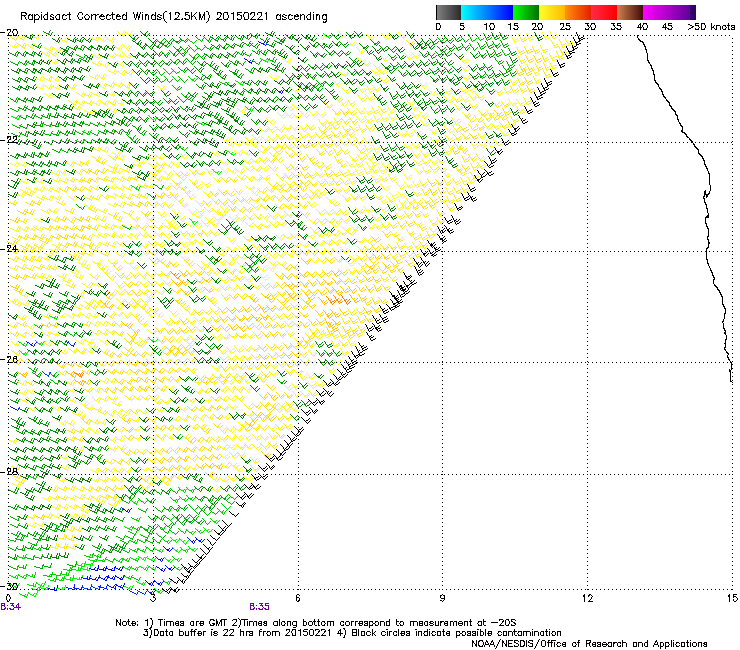The image size is (740, 650).
Task: Click the green 15-20 knots legend band
Action: (526, 12)
